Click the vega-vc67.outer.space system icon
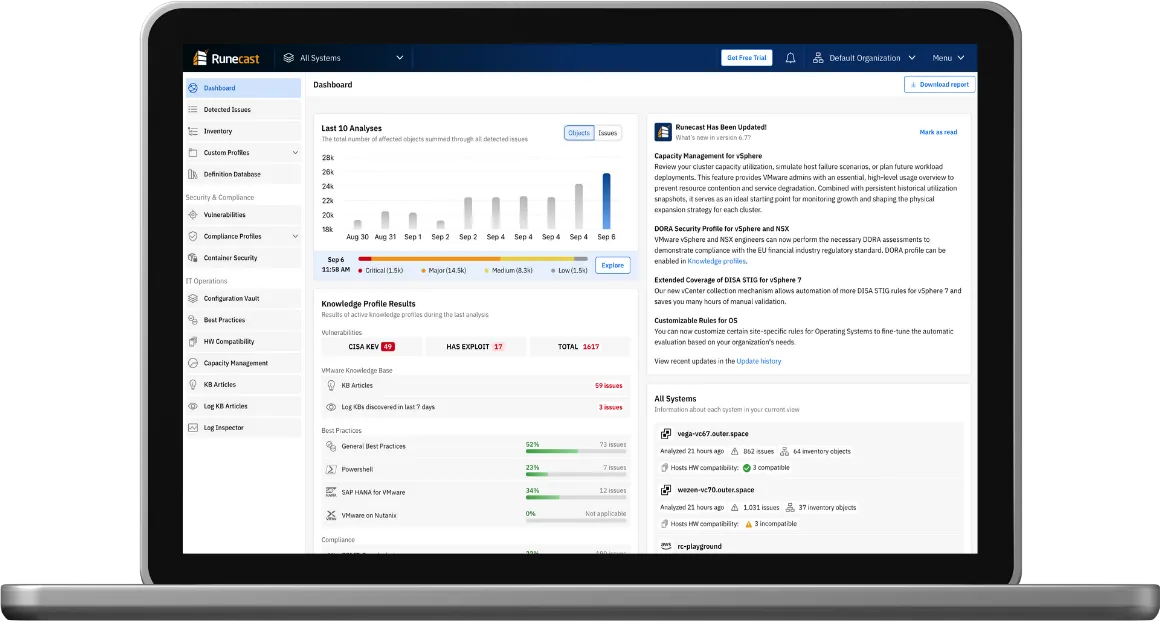Image resolution: width=1160 pixels, height=622 pixels. [666, 434]
